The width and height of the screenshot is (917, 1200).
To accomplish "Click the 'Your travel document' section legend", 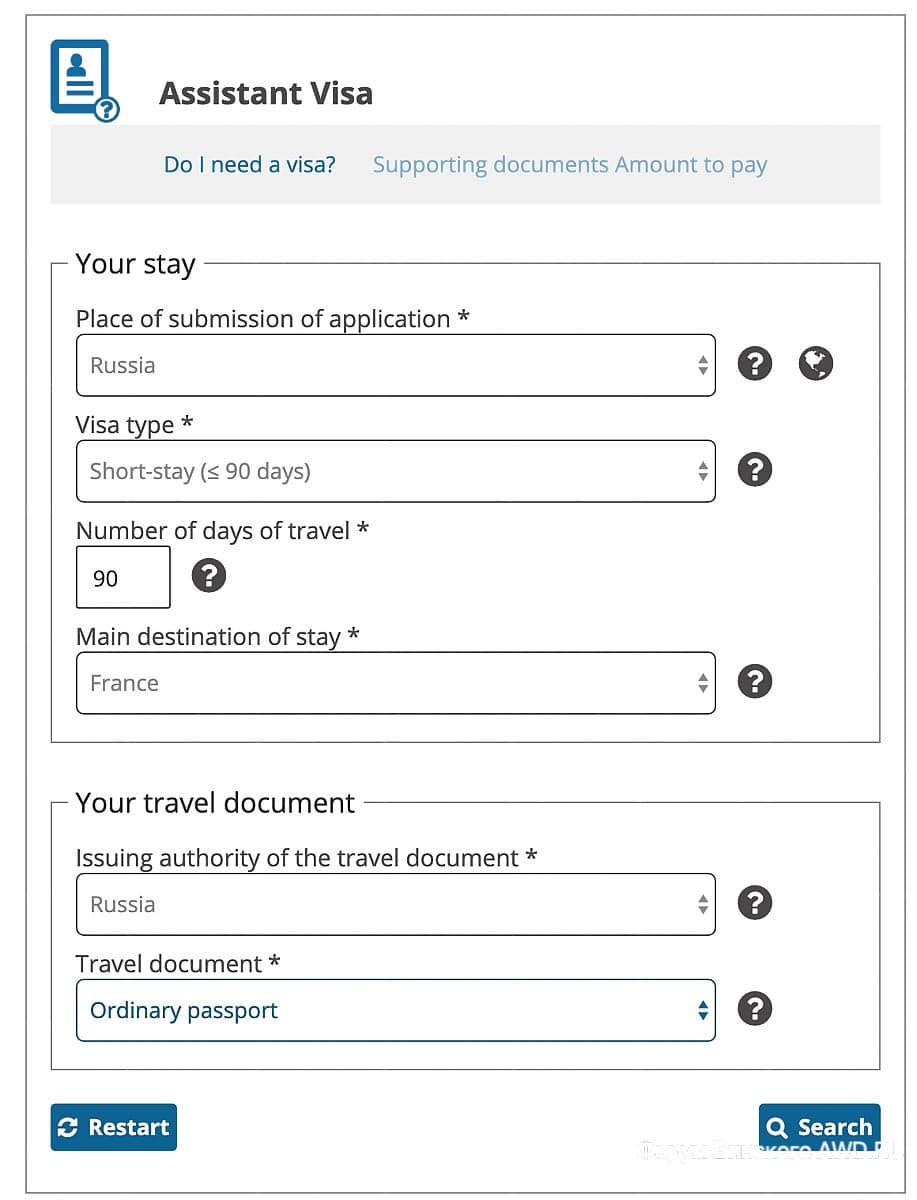I will pyautogui.click(x=215, y=803).
